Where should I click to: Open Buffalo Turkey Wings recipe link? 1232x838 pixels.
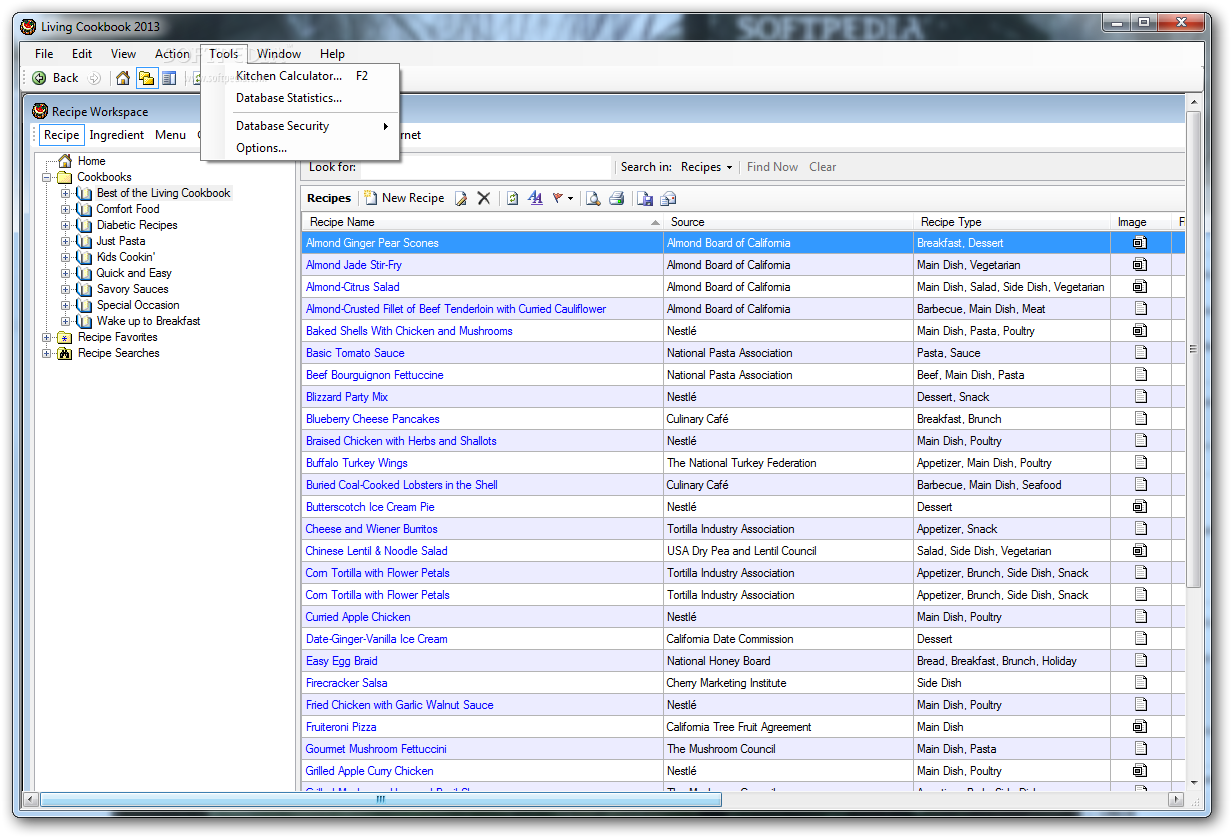[357, 463]
